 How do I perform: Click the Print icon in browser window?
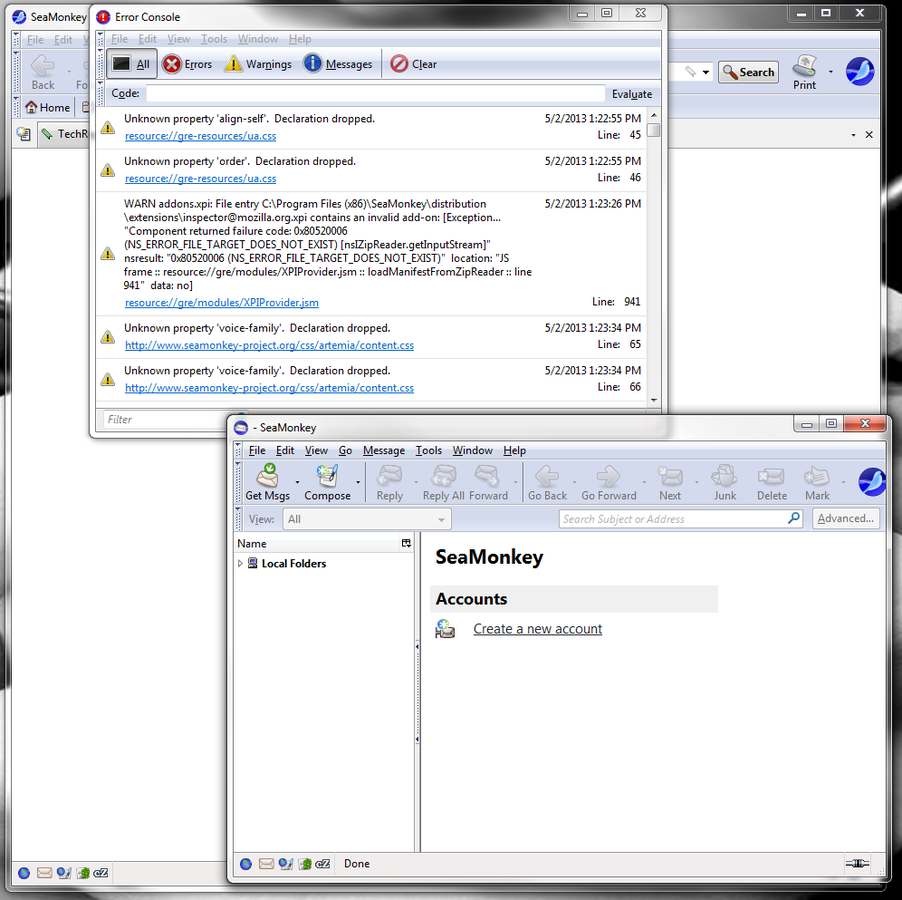(804, 66)
